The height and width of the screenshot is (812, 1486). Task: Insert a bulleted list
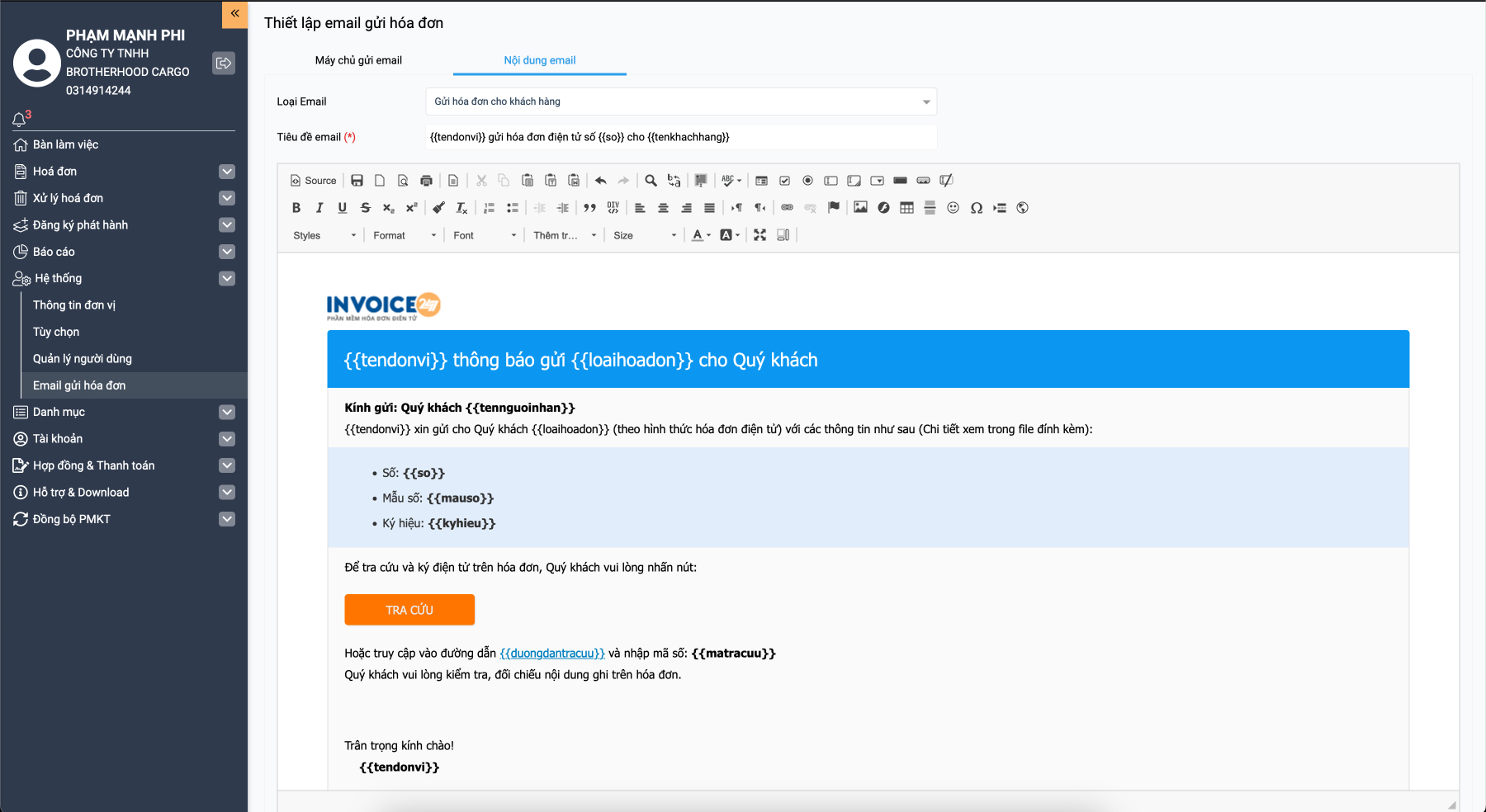512,208
